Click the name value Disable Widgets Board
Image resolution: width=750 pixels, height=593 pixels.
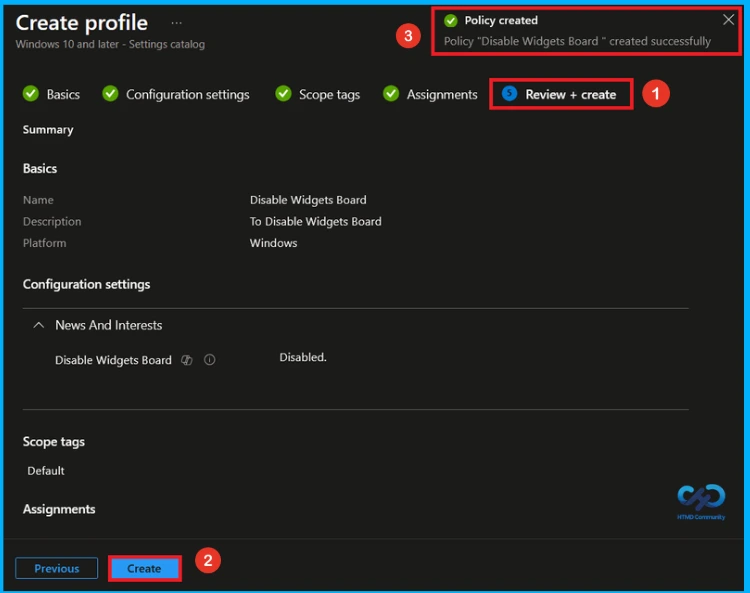click(x=308, y=200)
